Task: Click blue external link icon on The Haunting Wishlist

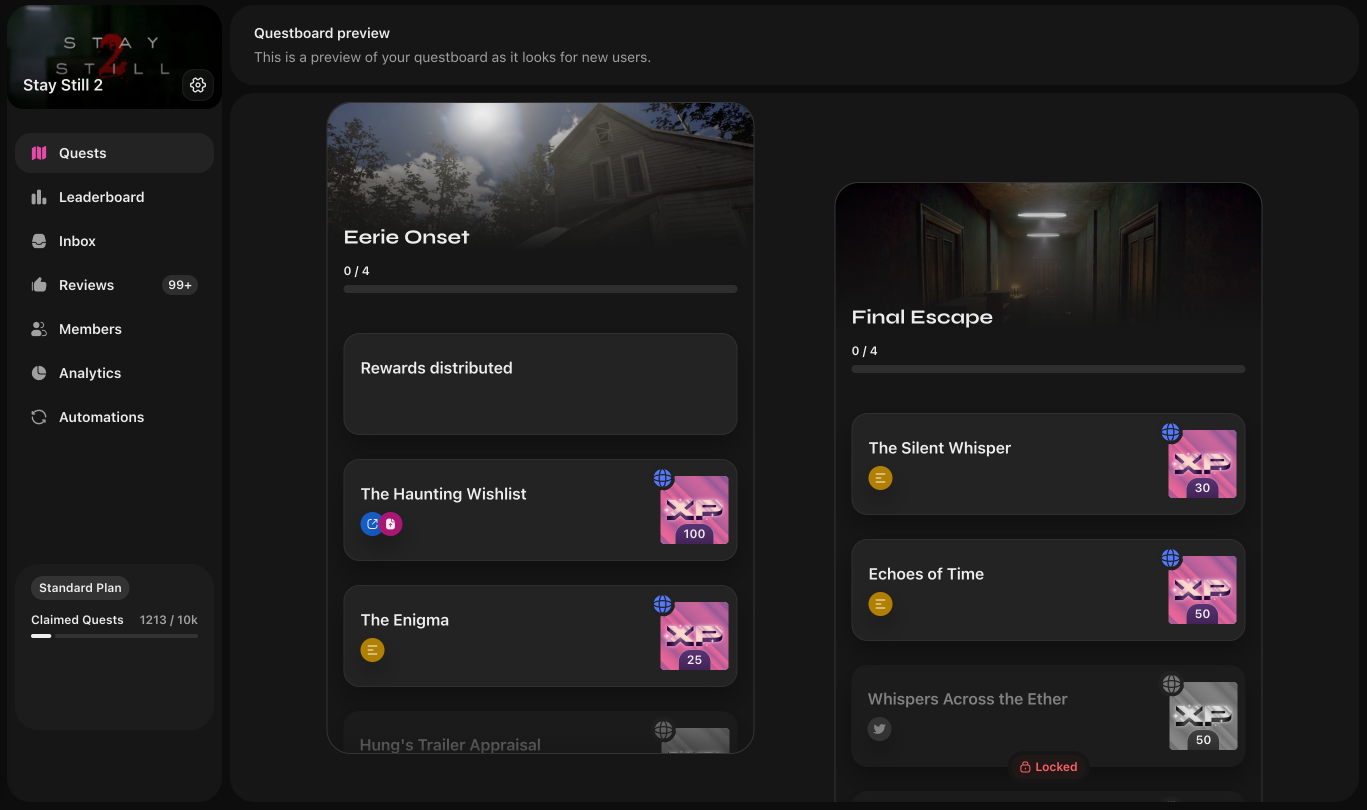Action: (x=372, y=524)
